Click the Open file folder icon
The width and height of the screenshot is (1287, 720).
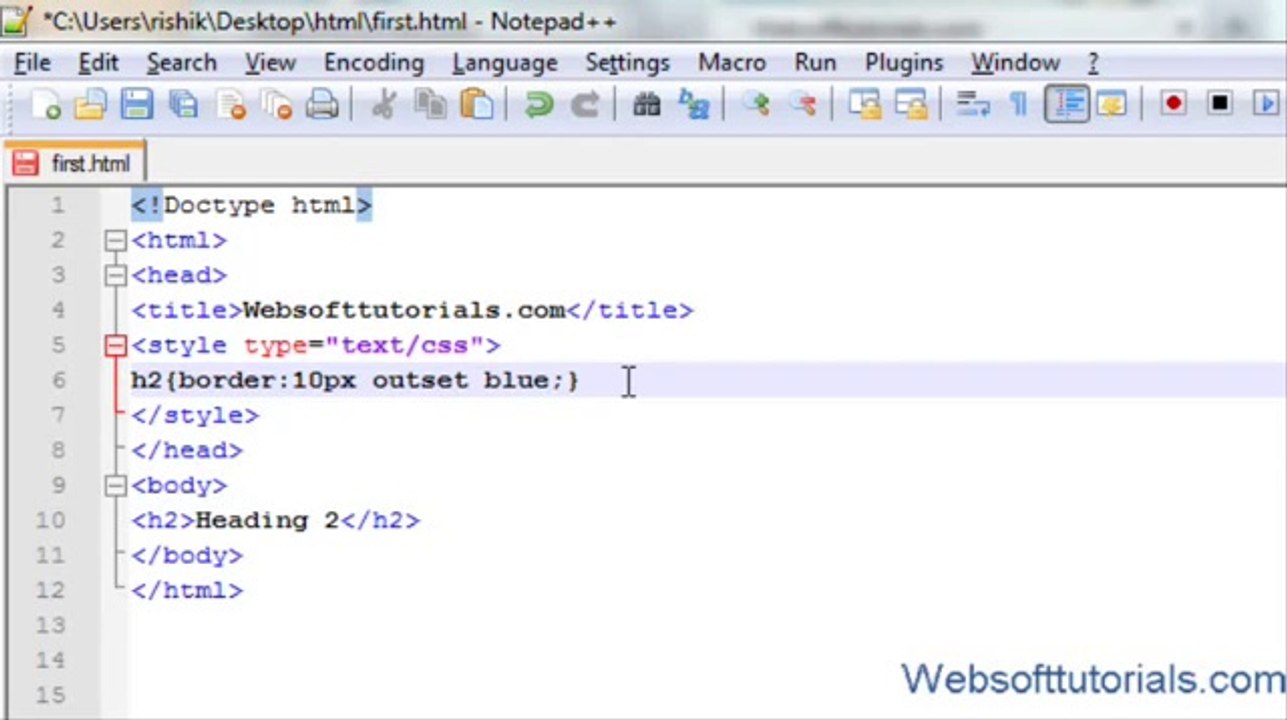pyautogui.click(x=90, y=104)
